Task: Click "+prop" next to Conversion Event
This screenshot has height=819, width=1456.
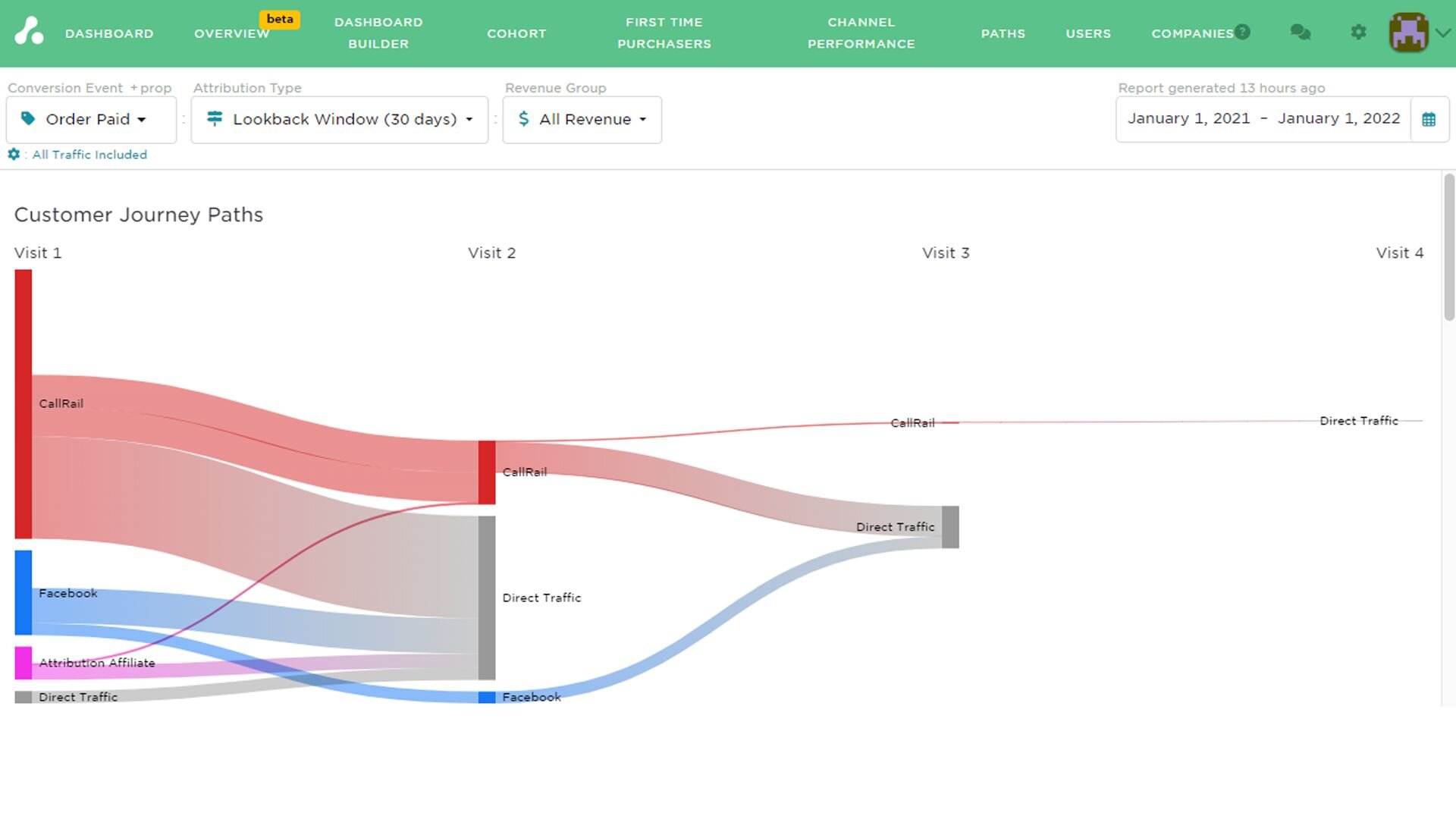Action: click(x=151, y=87)
